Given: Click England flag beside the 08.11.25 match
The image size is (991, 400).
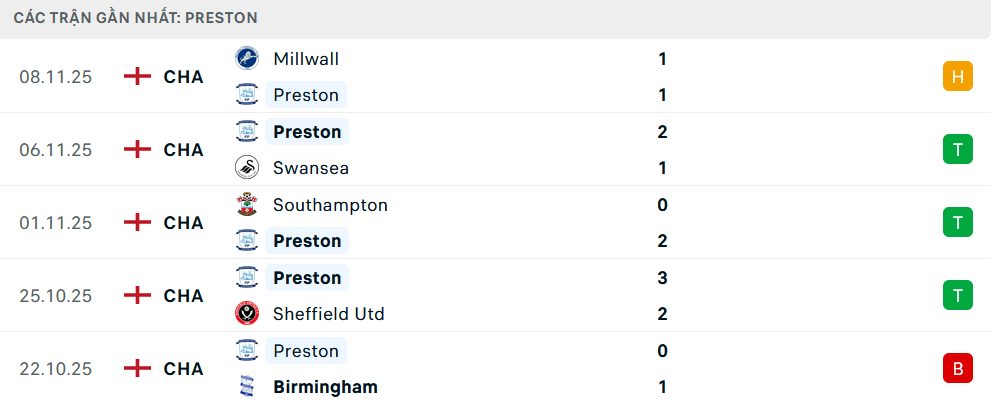Looking at the screenshot, I should (x=137, y=77).
